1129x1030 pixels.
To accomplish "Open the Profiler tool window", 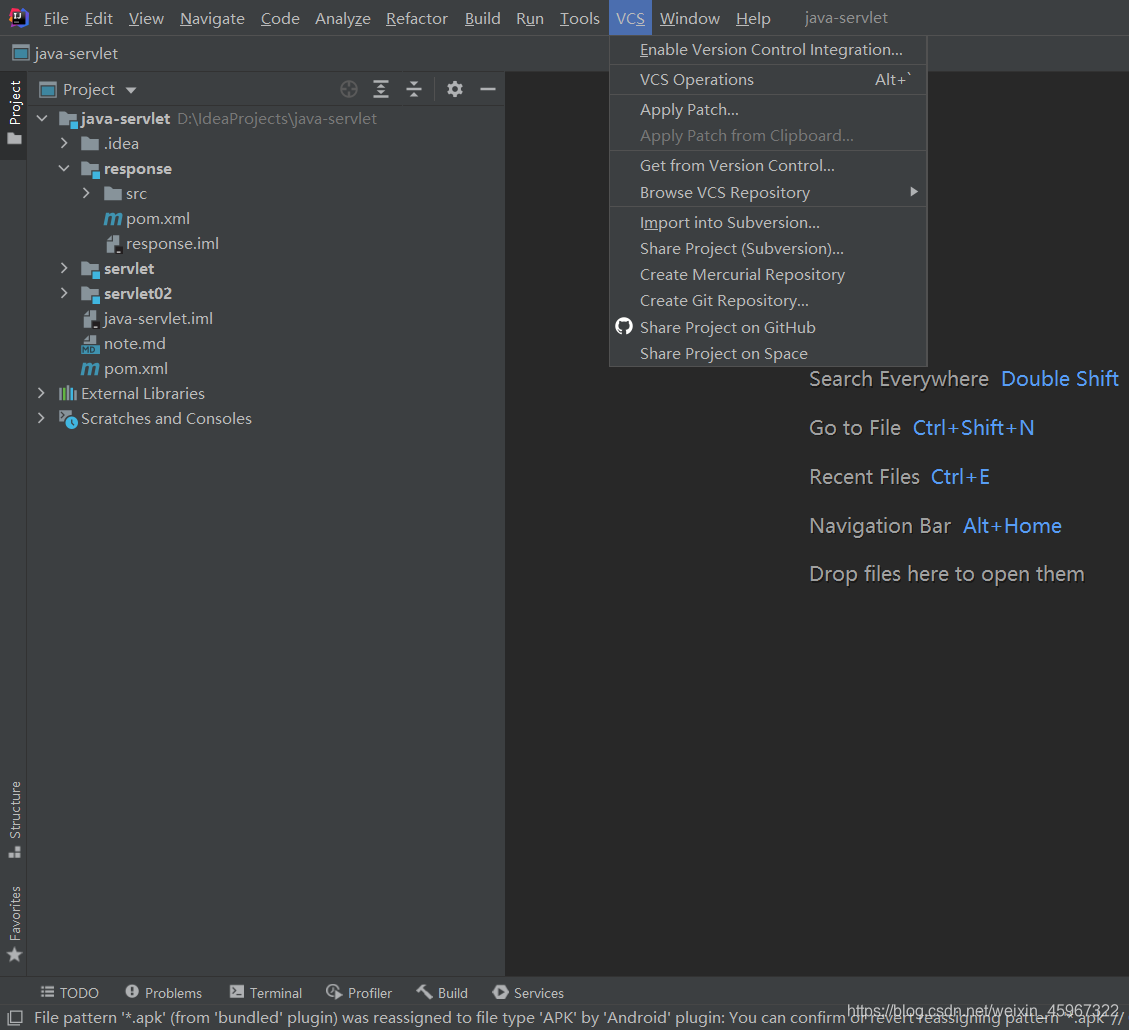I will click(x=359, y=993).
